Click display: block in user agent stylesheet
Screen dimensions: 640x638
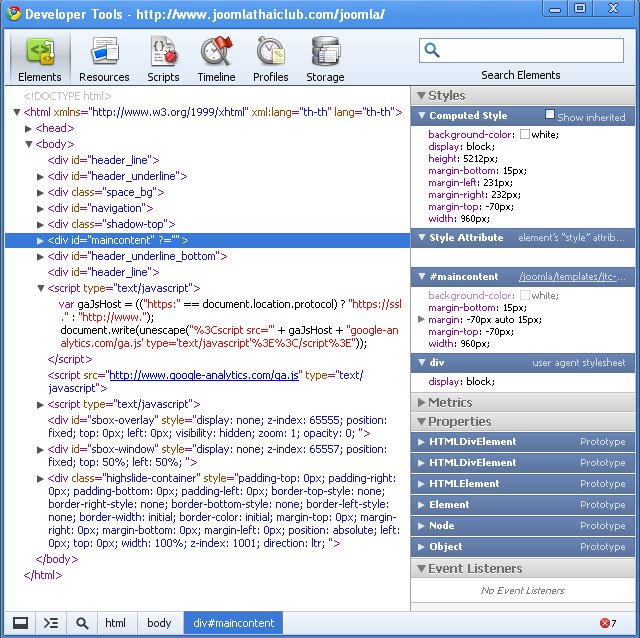point(461,382)
